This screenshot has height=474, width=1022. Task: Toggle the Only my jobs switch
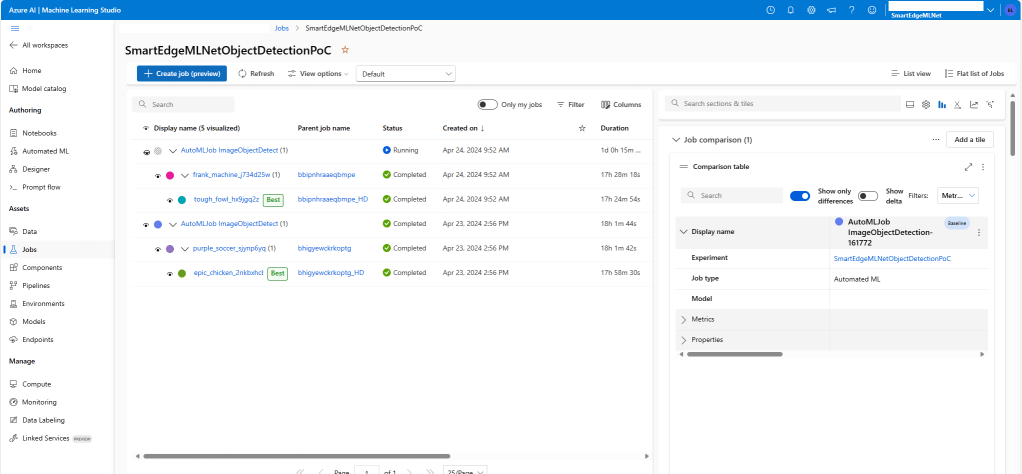[487, 104]
